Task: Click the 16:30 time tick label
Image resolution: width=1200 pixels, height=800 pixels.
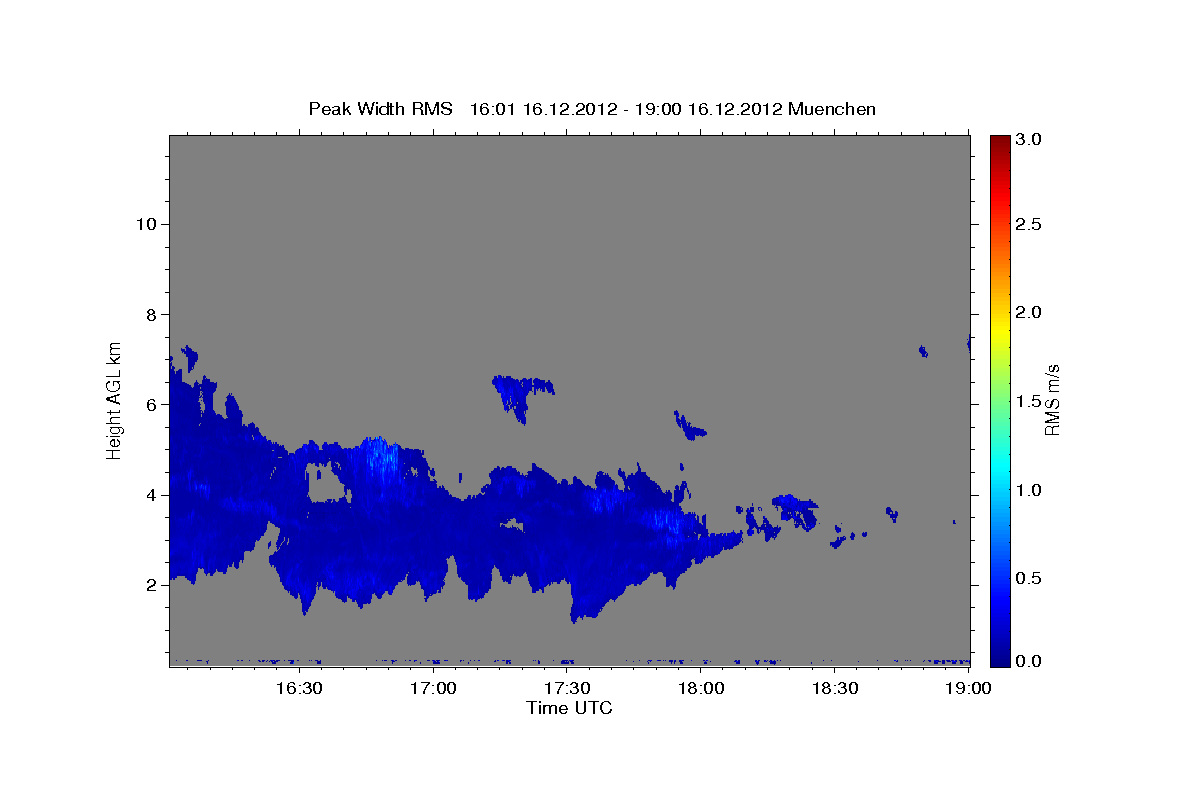Action: [x=299, y=688]
